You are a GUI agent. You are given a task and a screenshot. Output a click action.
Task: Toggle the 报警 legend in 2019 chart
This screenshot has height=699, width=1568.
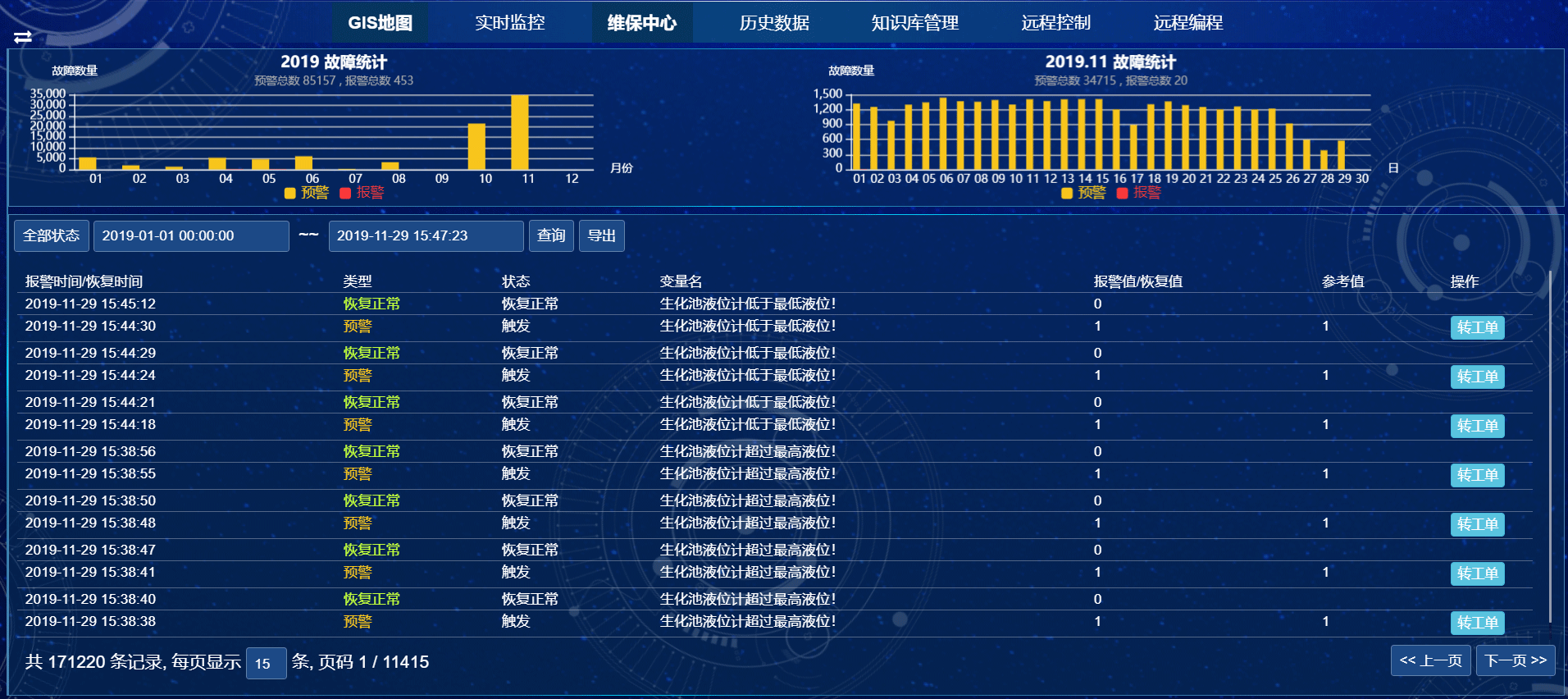(362, 193)
